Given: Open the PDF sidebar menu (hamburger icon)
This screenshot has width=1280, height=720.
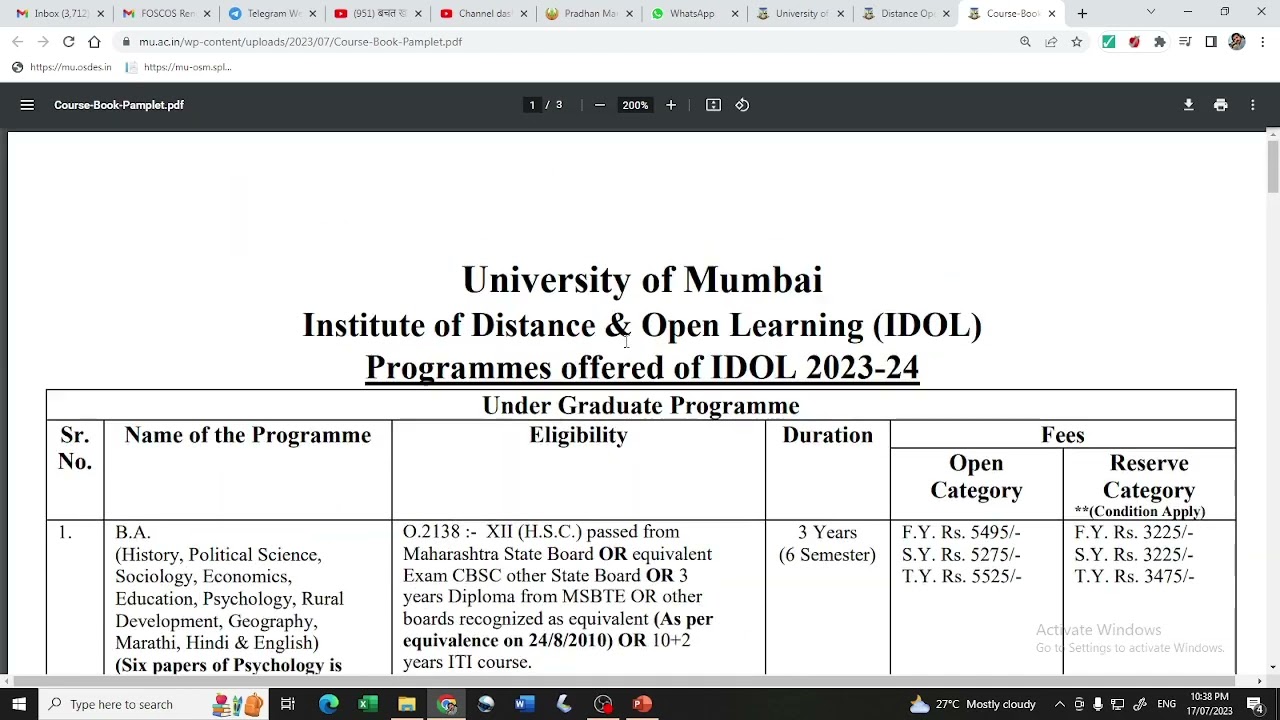Looking at the screenshot, I should tap(27, 105).
